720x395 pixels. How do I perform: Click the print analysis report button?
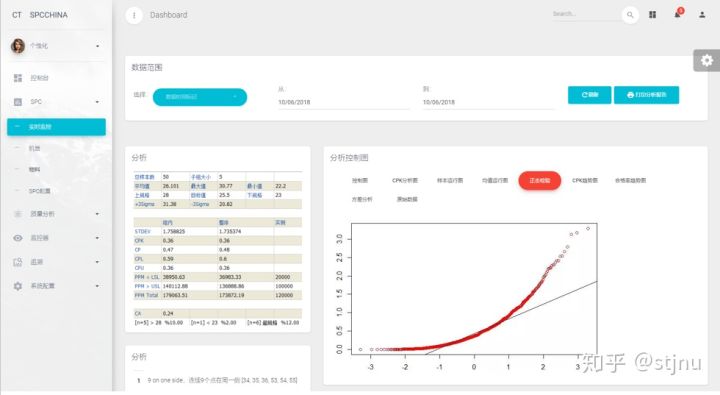(x=646, y=95)
